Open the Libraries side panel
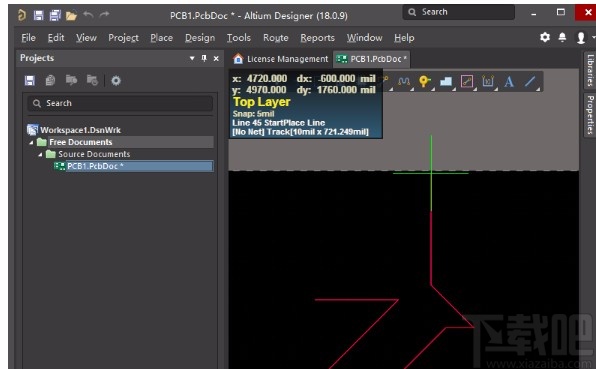This screenshot has width=596, height=369. pos(590,70)
